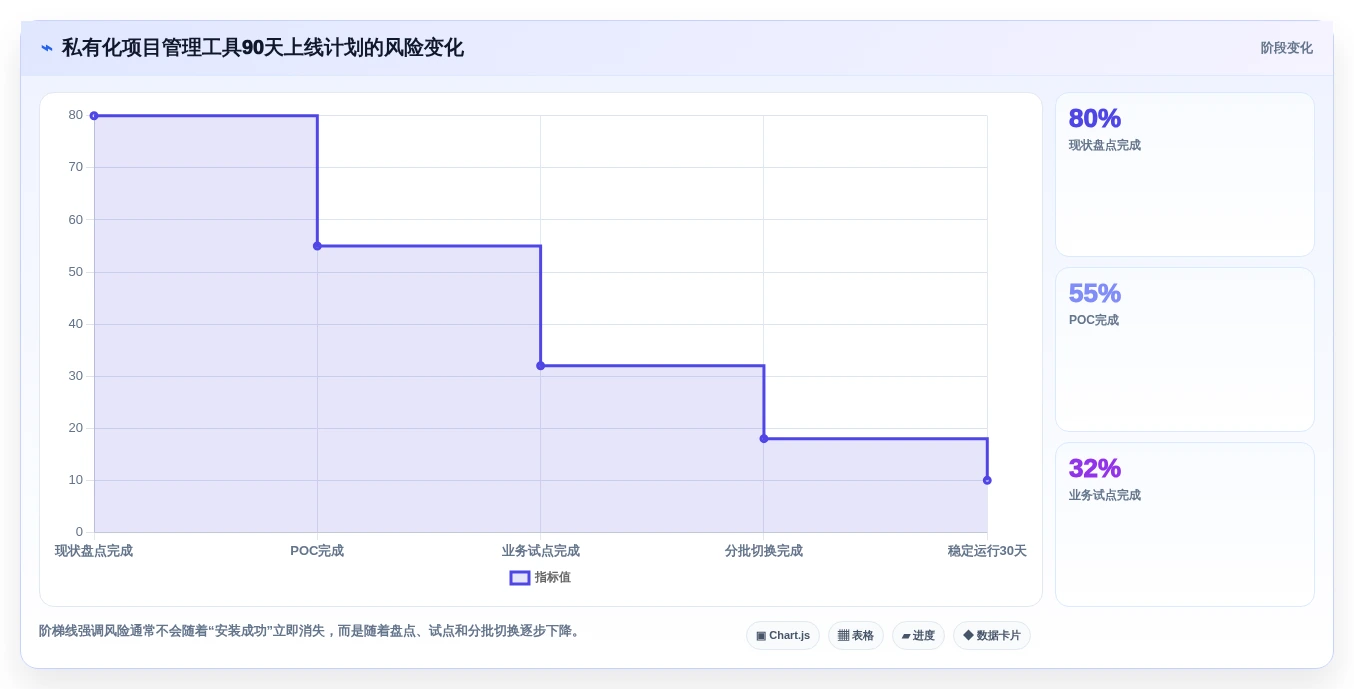Click the 阶段变化 label in the header
This screenshot has height=689, width=1354.
tap(1286, 48)
